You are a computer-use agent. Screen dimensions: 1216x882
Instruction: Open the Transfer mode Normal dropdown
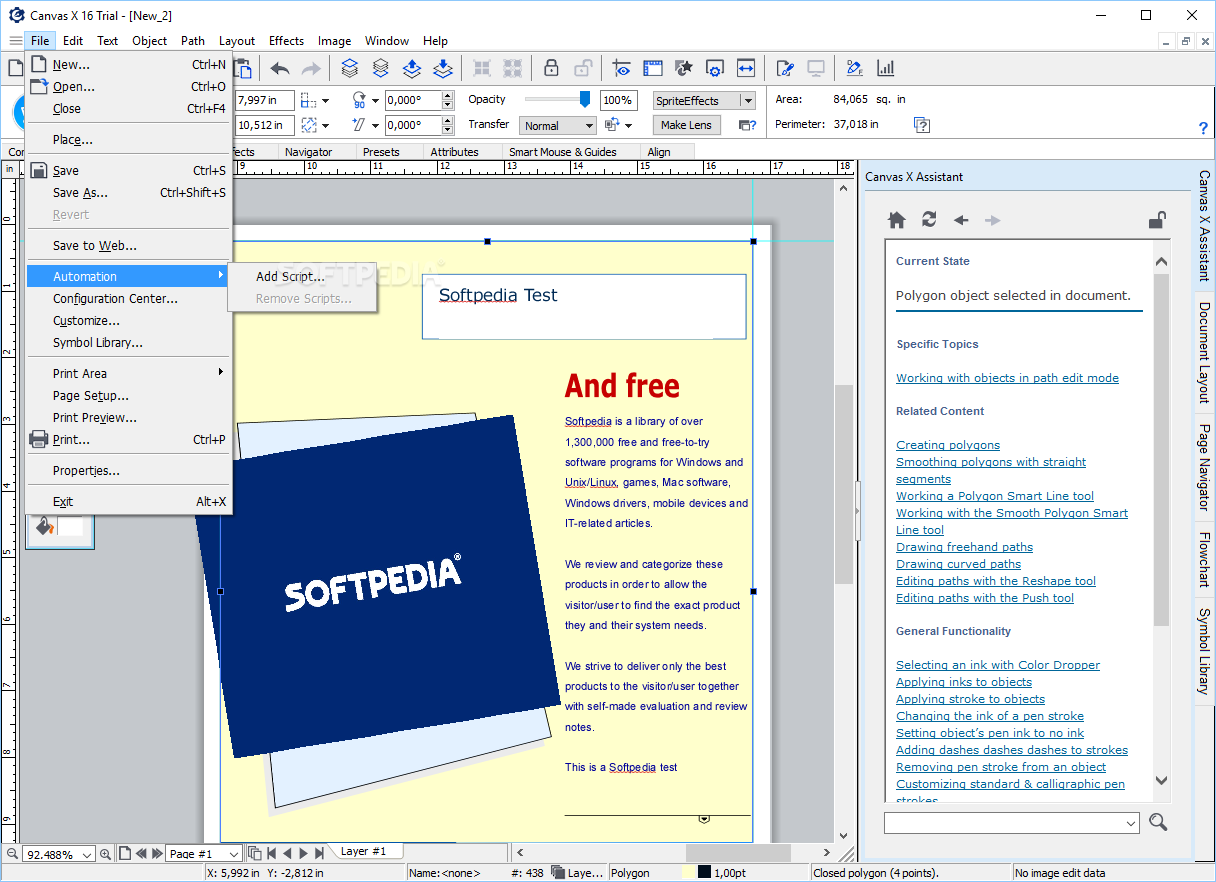[588, 126]
